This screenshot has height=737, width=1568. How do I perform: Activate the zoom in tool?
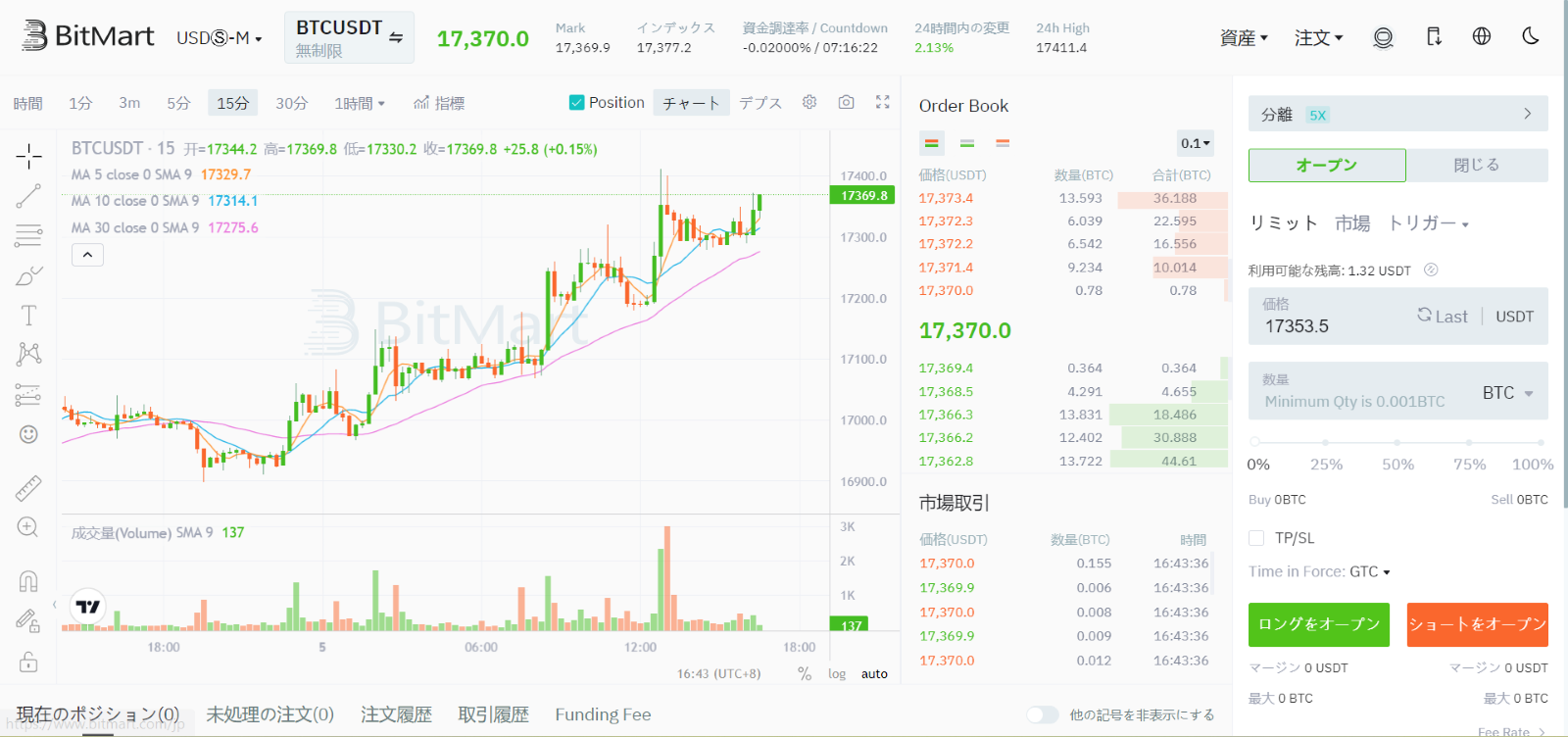28,527
